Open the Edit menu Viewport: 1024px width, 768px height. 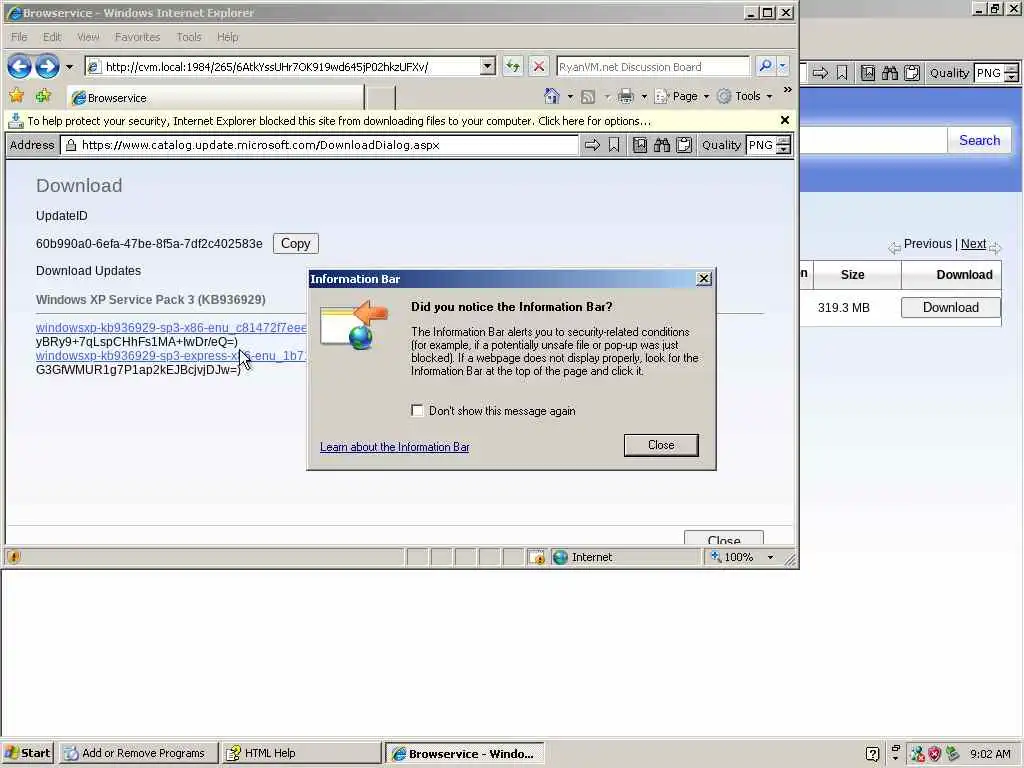click(52, 37)
